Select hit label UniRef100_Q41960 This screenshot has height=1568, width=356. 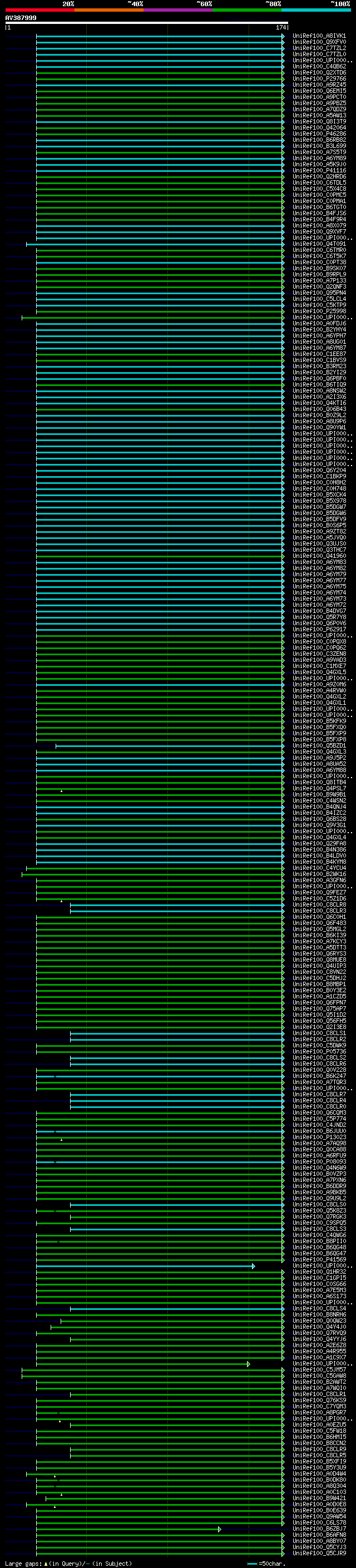pyautogui.click(x=319, y=556)
